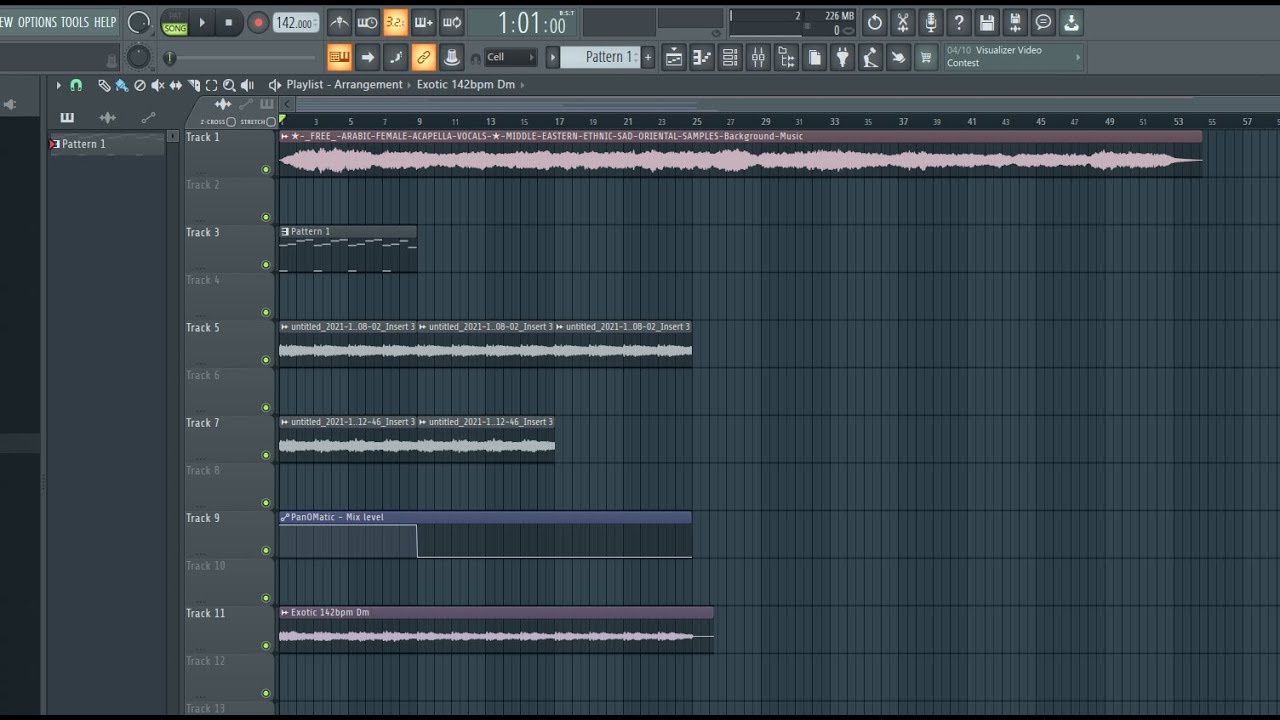Open the Piano roll view icon
The height and width of the screenshot is (720, 1280).
click(702, 58)
